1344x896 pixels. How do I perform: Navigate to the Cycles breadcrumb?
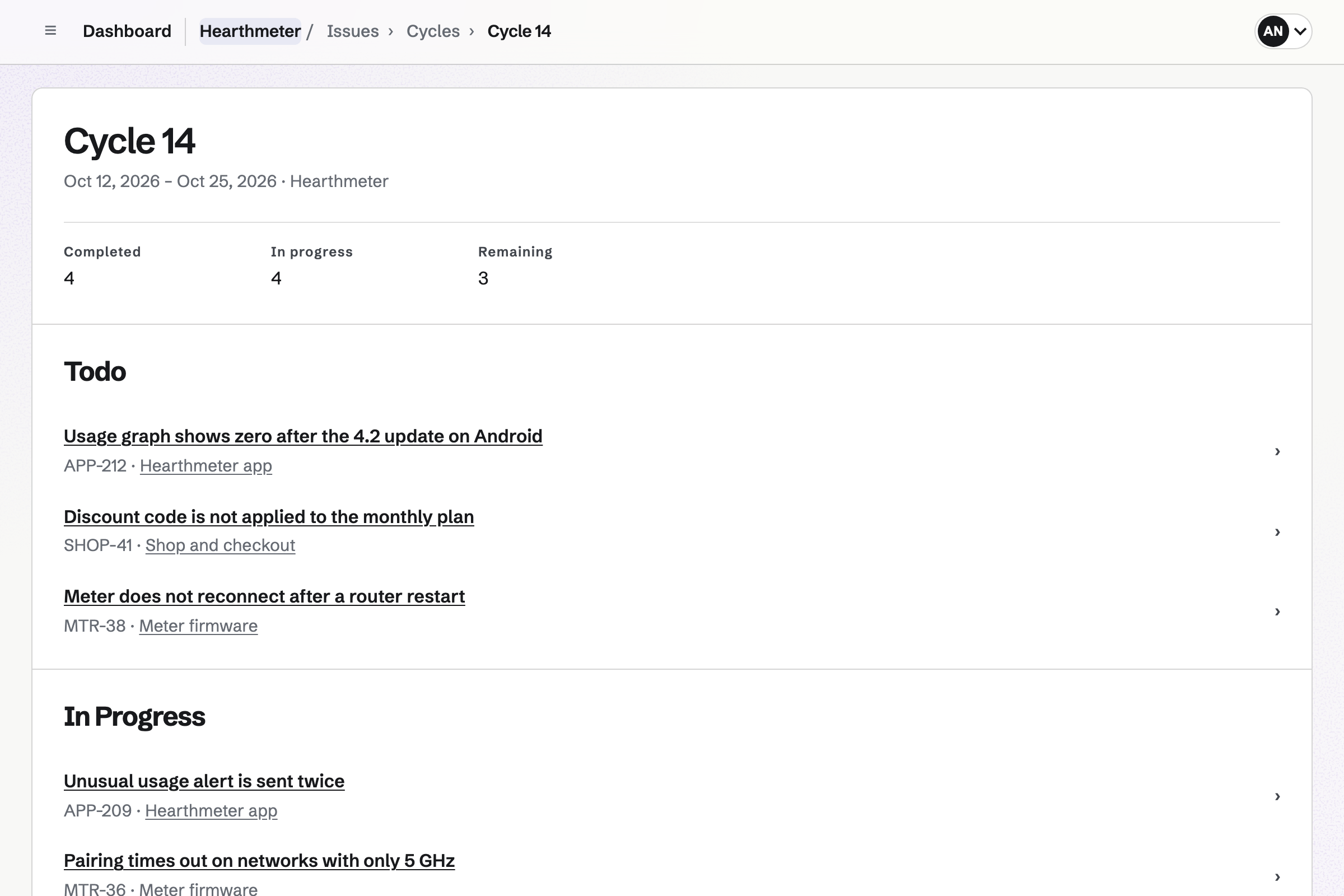[432, 31]
